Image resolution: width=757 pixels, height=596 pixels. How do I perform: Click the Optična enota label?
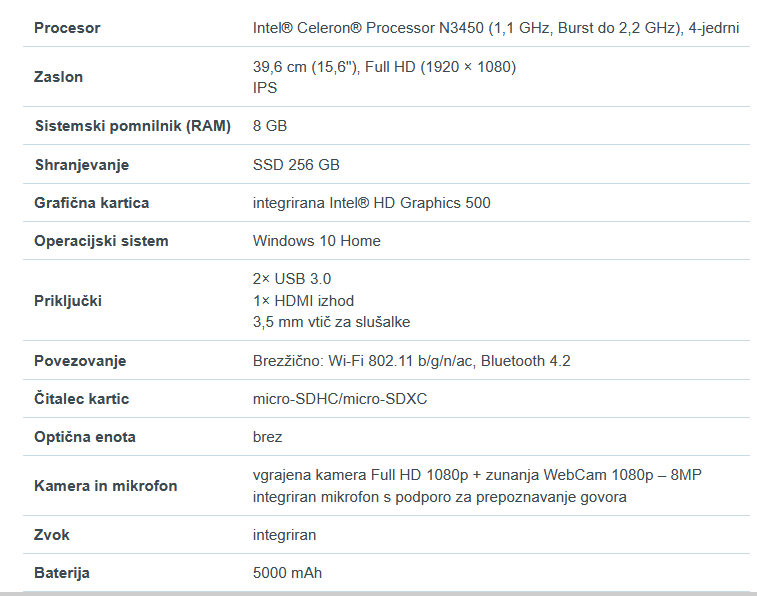point(85,437)
